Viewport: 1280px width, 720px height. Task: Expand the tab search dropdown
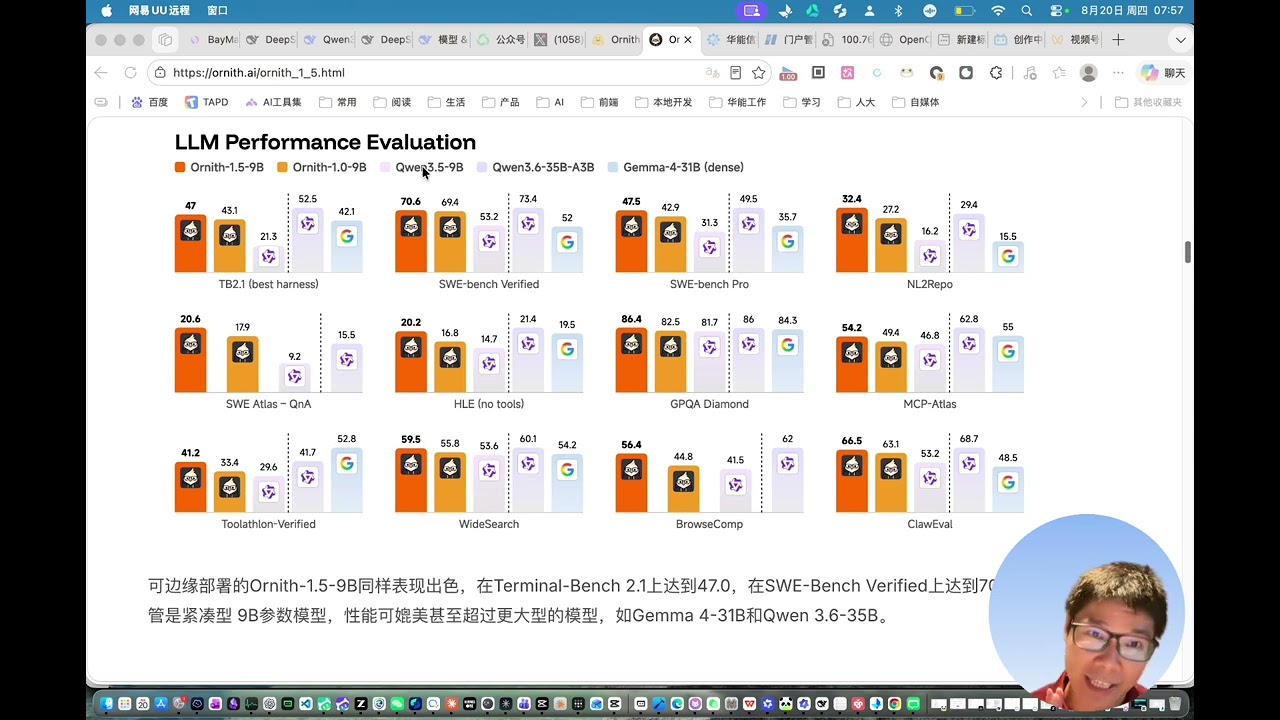tap(1181, 40)
